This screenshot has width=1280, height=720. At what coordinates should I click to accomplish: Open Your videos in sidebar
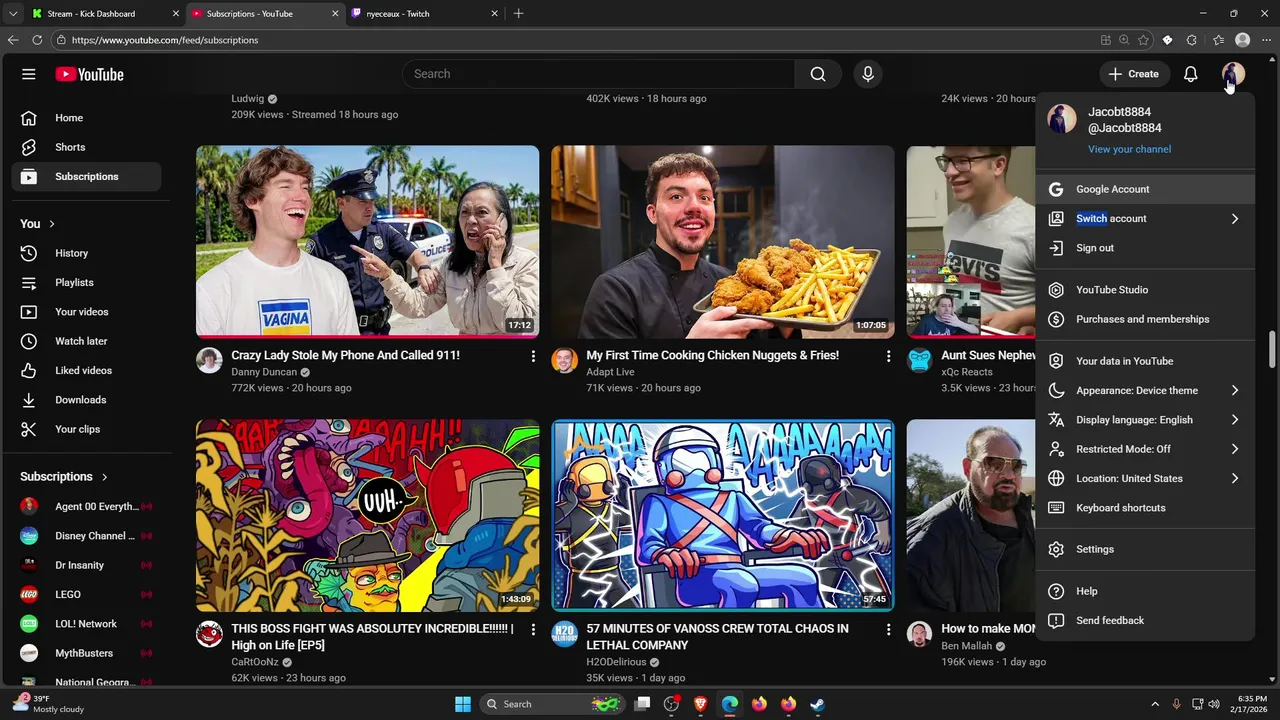click(x=86, y=312)
